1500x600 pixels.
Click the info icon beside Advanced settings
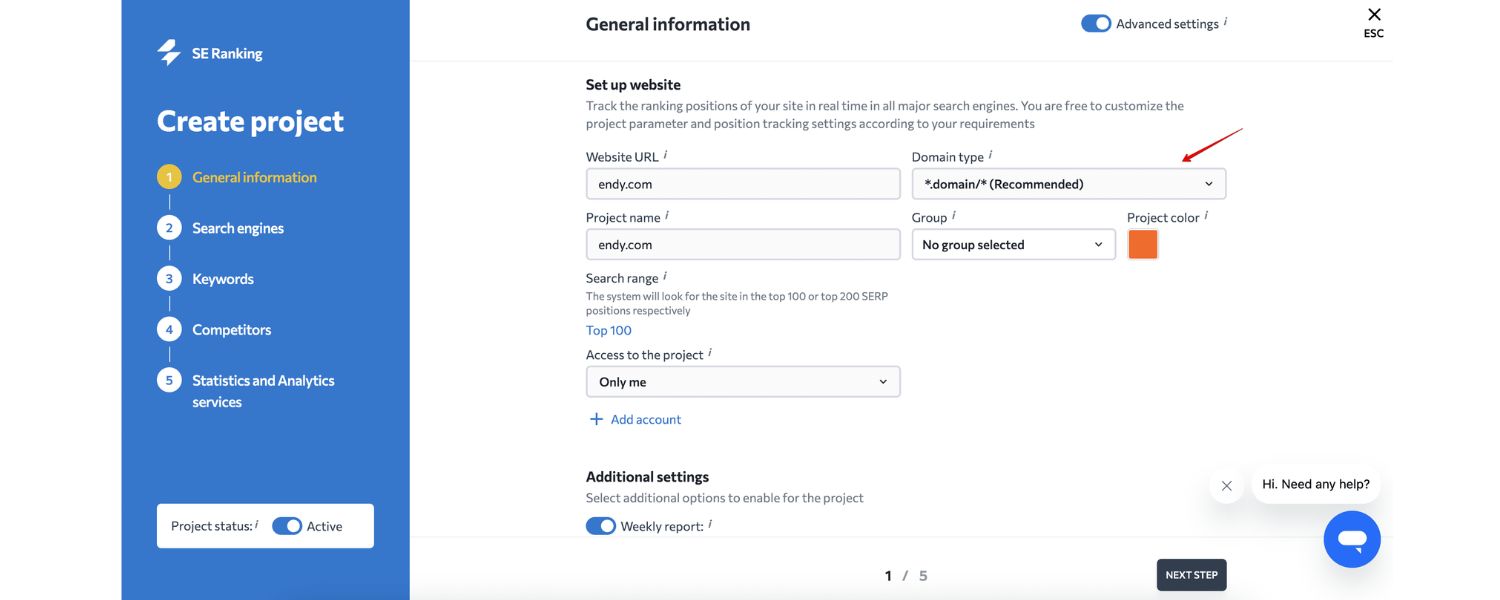click(1225, 22)
